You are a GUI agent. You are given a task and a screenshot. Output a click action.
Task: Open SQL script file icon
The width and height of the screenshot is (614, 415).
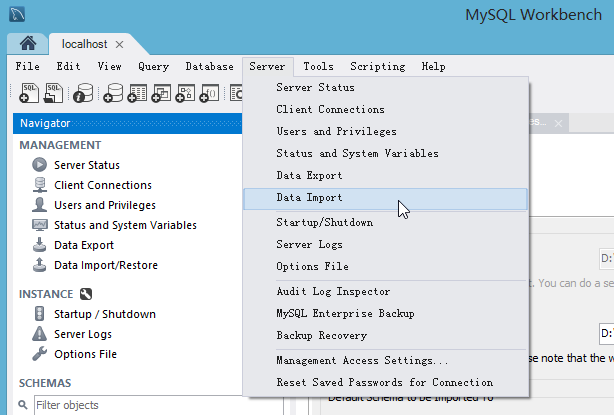(x=53, y=93)
